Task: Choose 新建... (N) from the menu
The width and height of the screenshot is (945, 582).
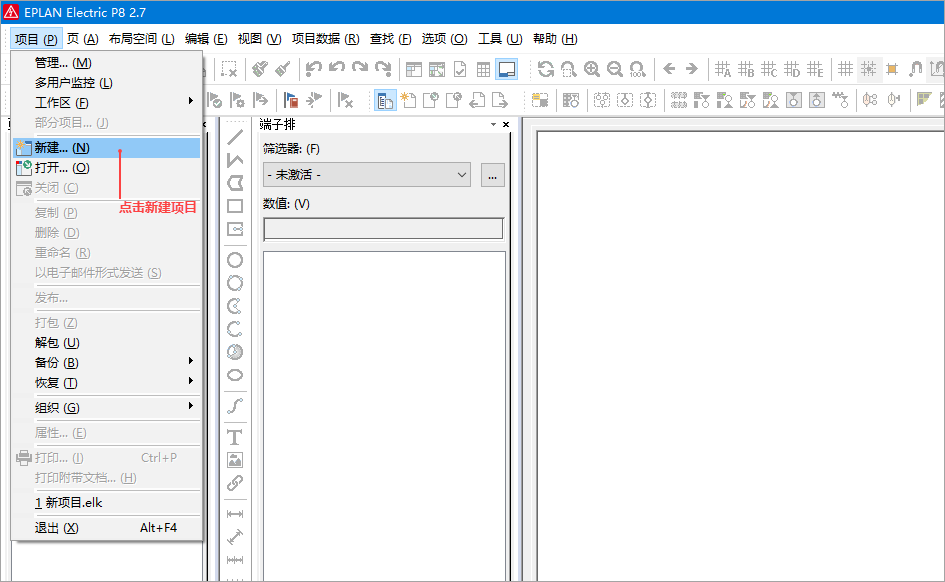Action: click(x=107, y=148)
